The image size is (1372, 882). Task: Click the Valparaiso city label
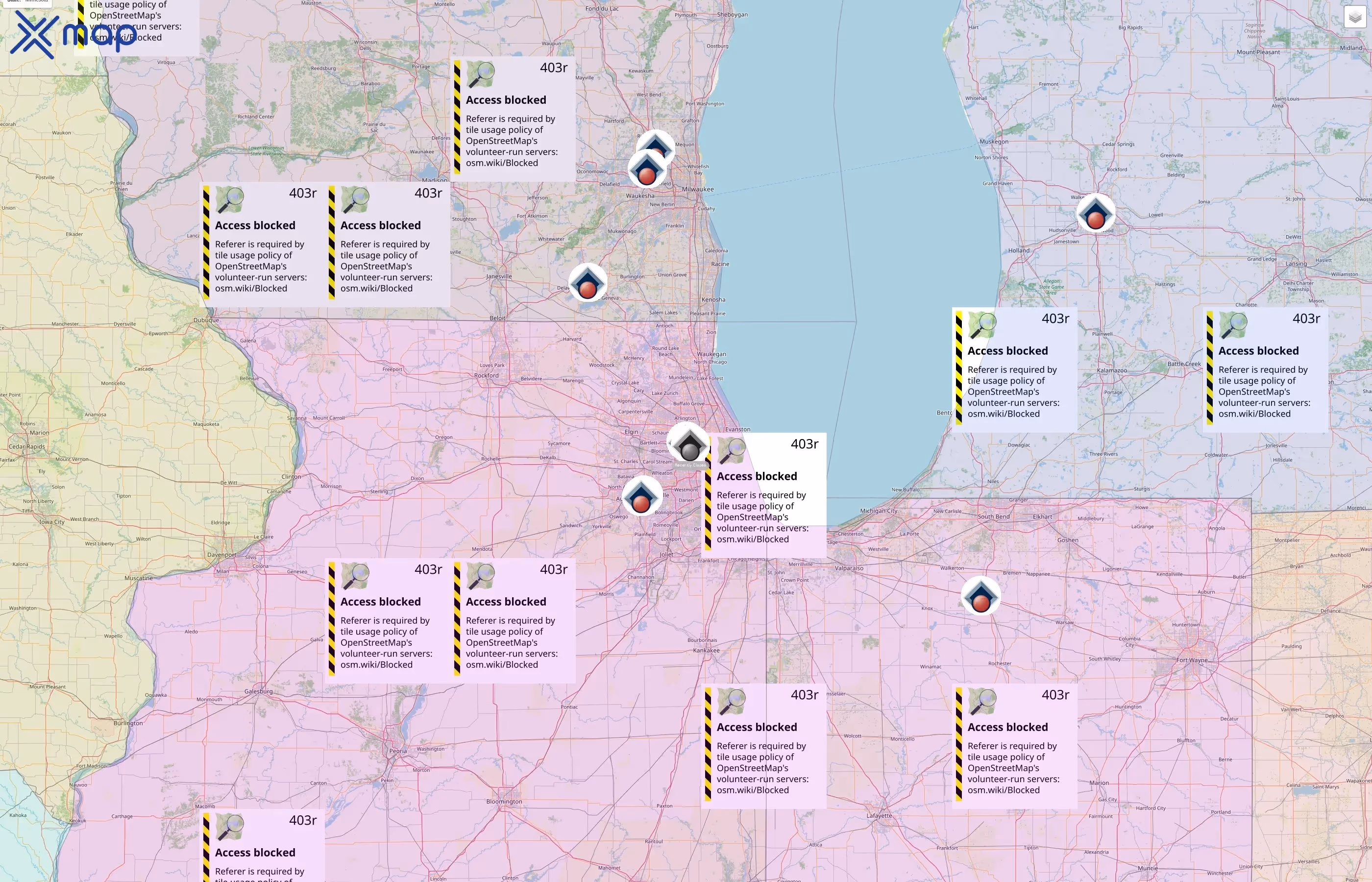point(849,569)
